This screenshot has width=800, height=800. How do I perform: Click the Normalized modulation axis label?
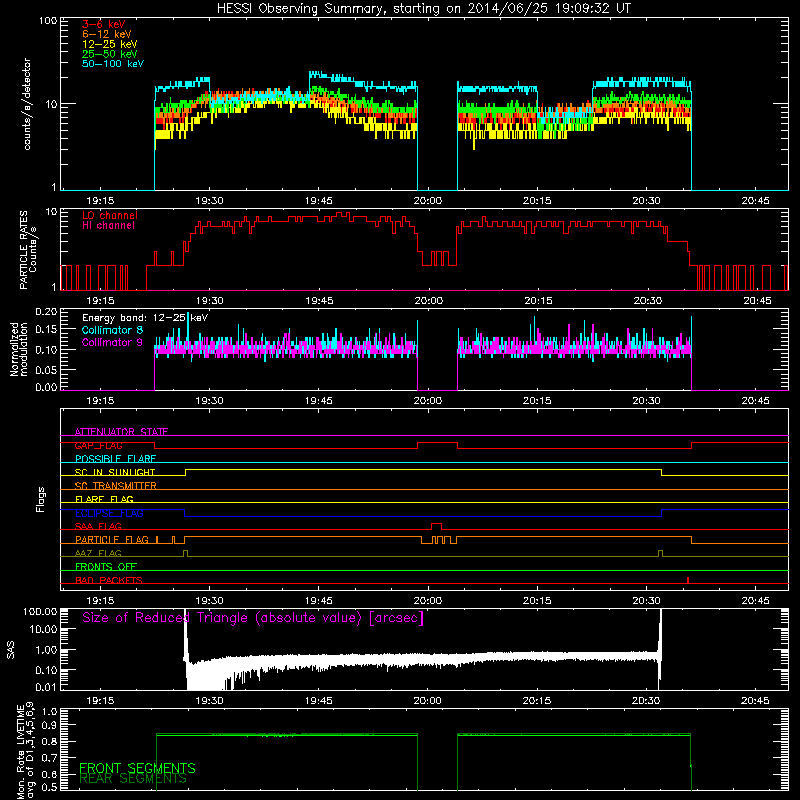click(18, 349)
